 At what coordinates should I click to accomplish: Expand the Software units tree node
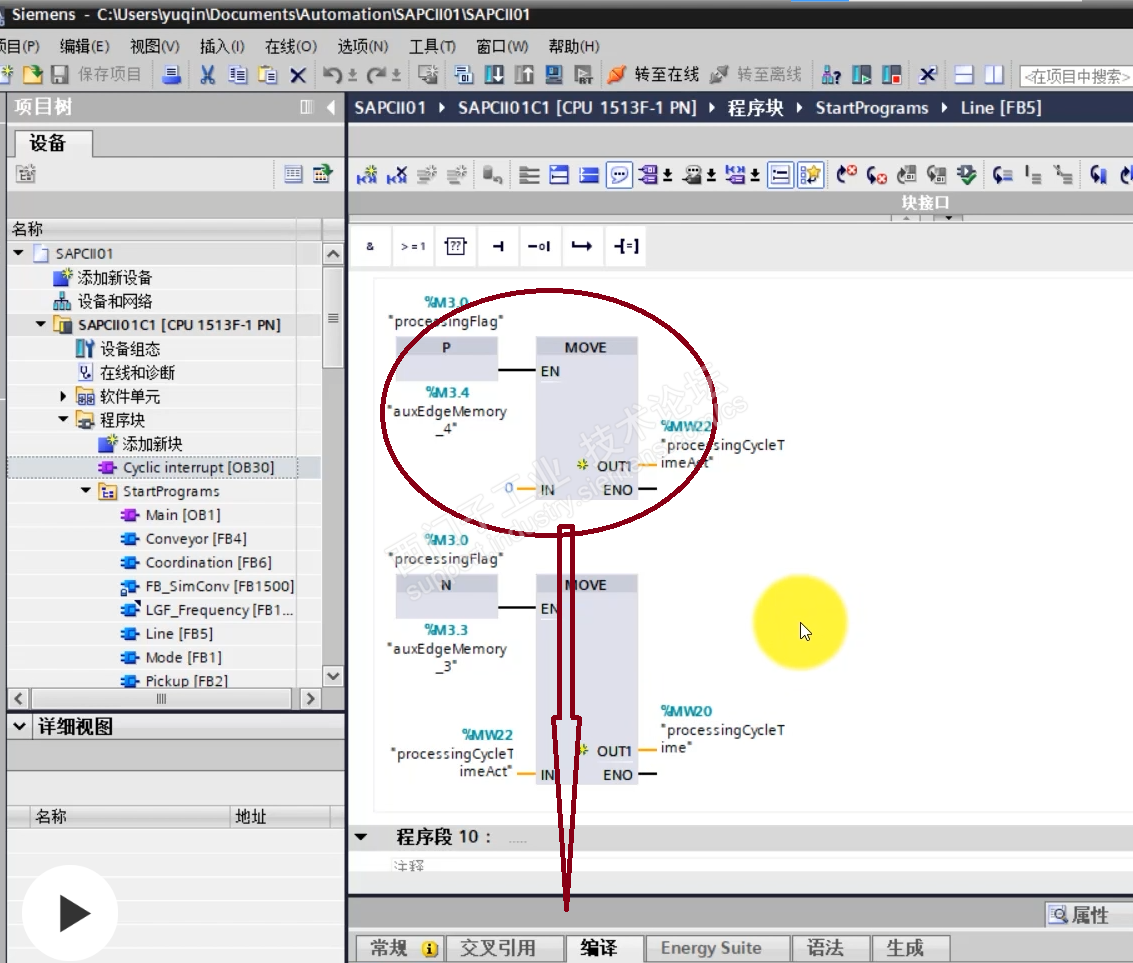pyautogui.click(x=64, y=396)
